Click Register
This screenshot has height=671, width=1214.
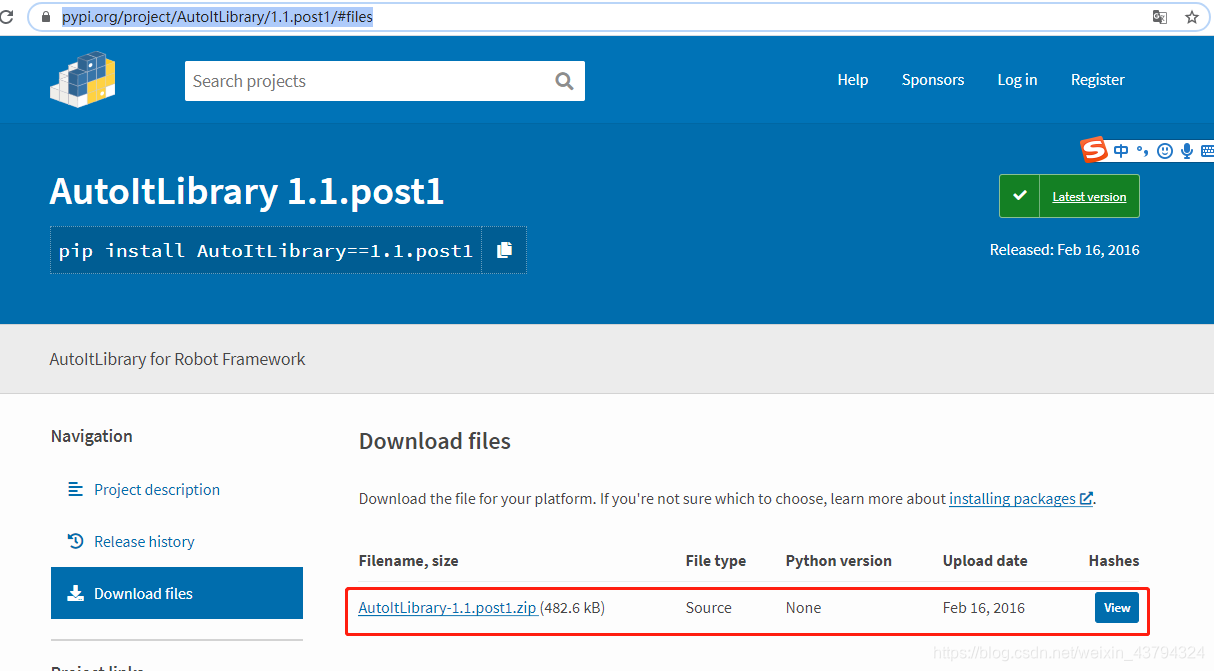click(x=1098, y=80)
